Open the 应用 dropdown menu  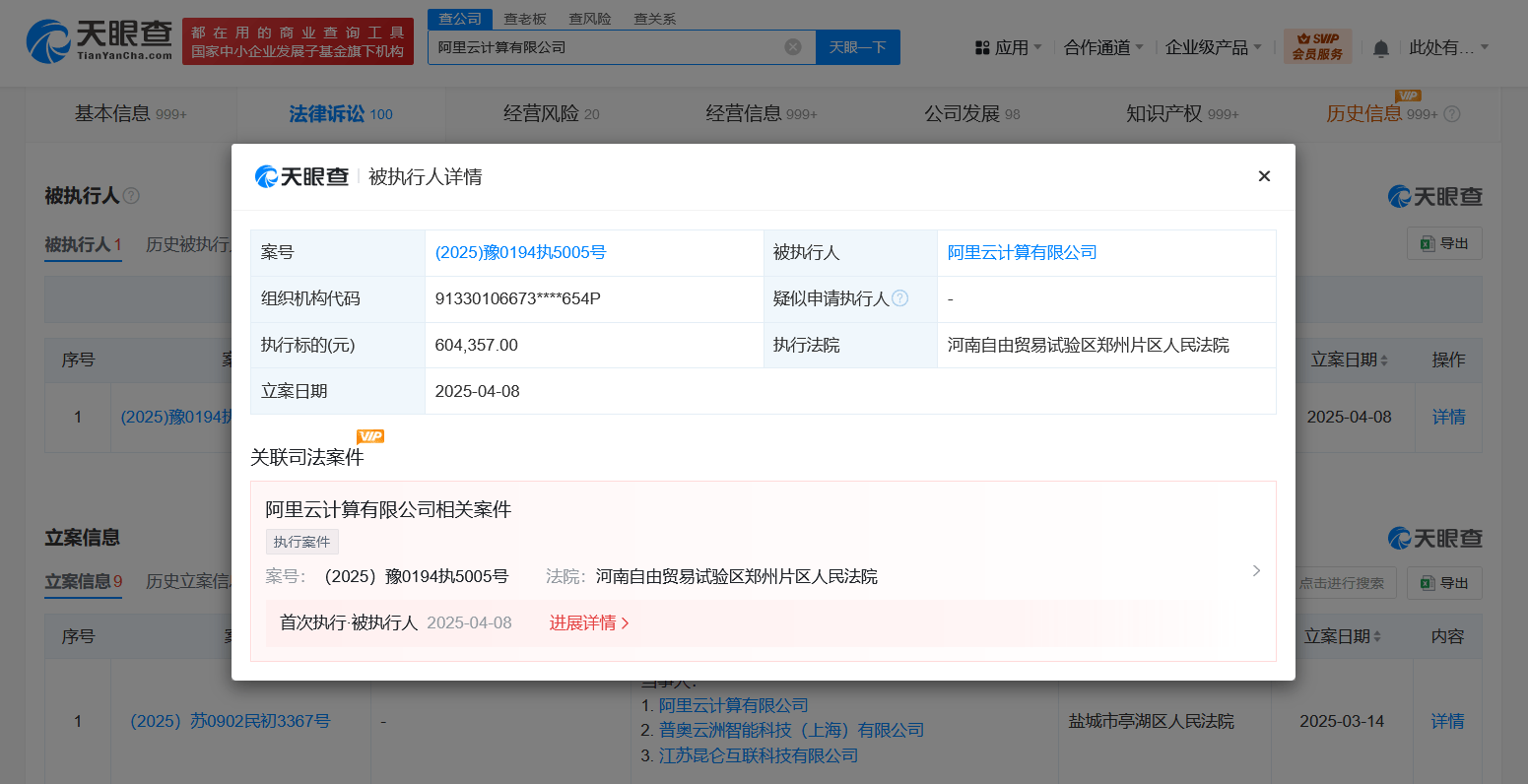point(1008,47)
